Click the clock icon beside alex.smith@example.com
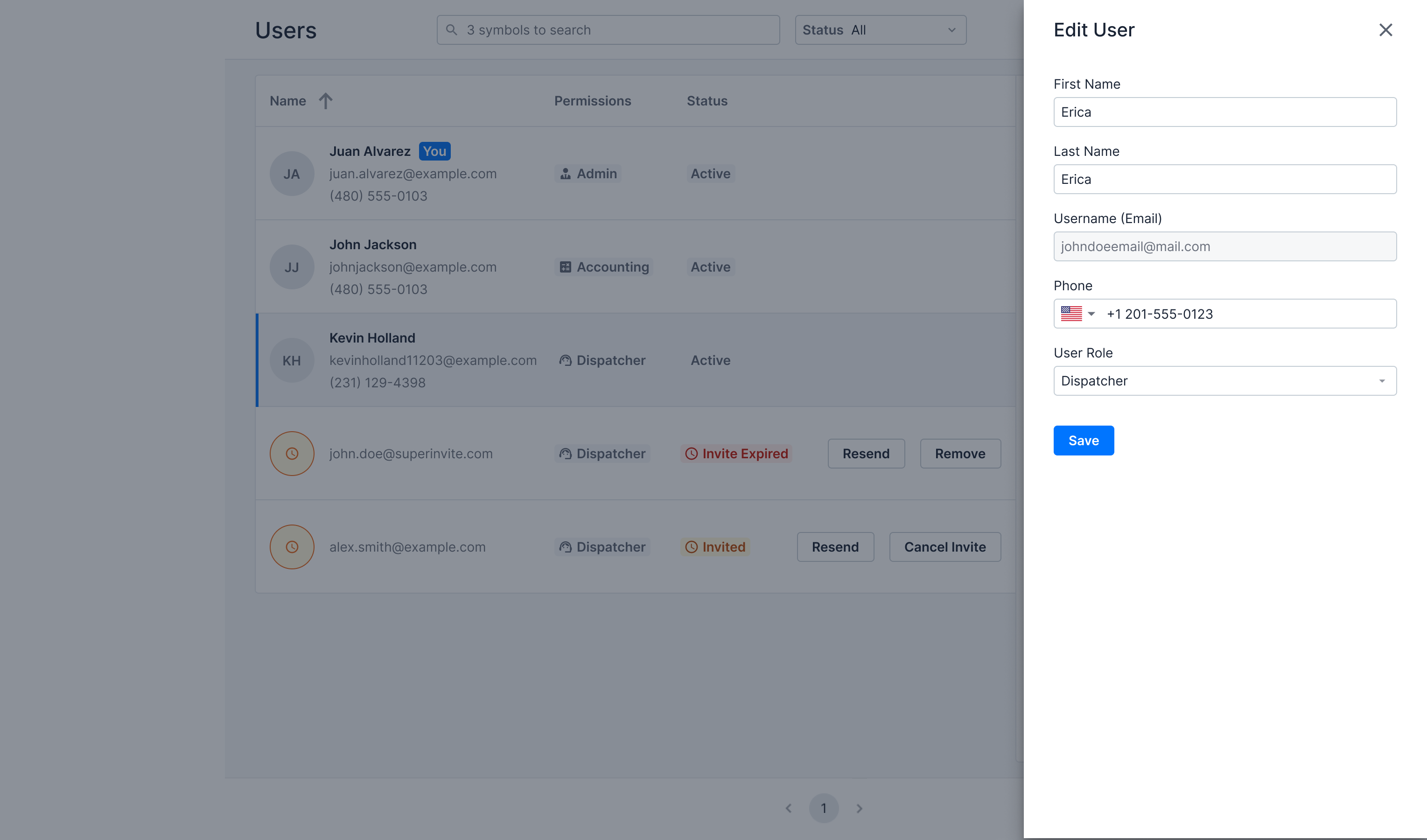The height and width of the screenshot is (840, 1427). [x=292, y=546]
